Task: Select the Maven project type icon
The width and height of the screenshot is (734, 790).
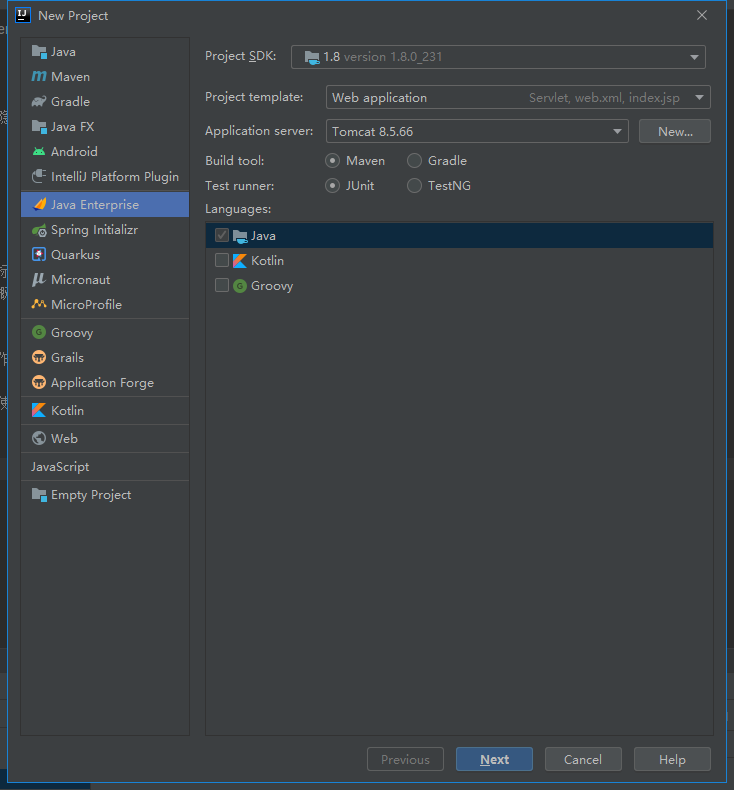Action: (x=39, y=77)
